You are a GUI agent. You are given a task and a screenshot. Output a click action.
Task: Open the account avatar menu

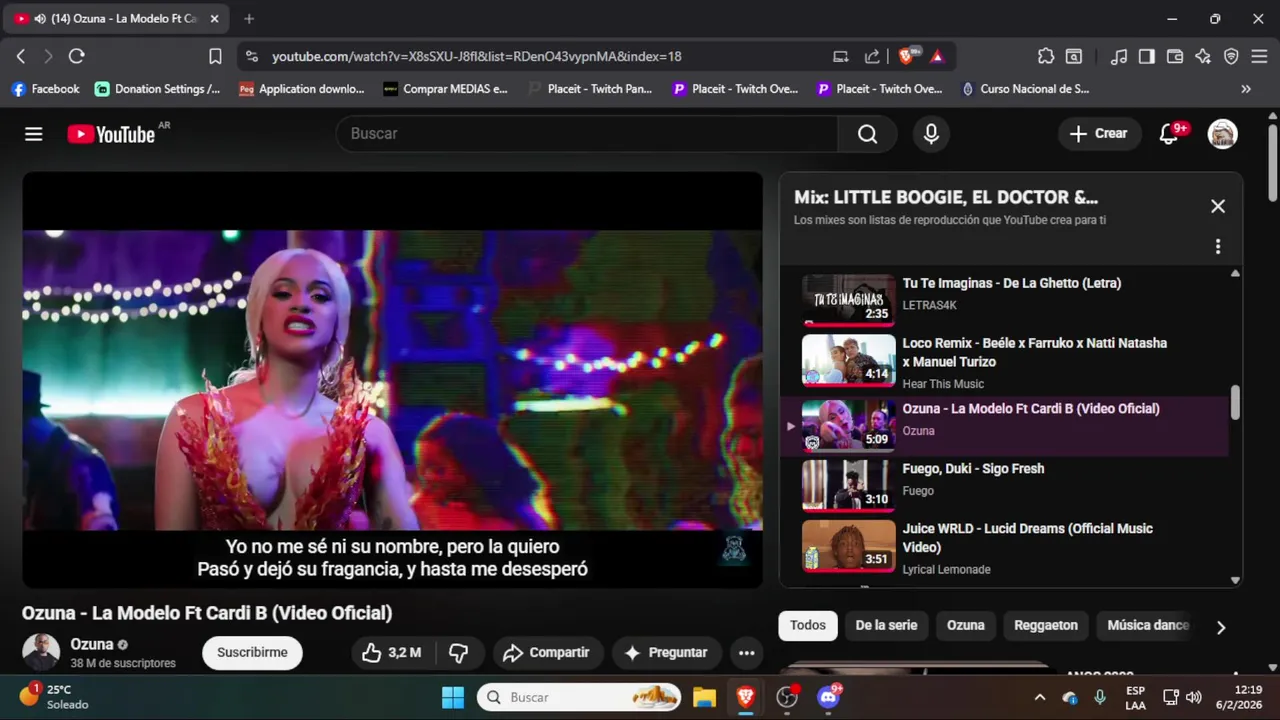click(1222, 134)
